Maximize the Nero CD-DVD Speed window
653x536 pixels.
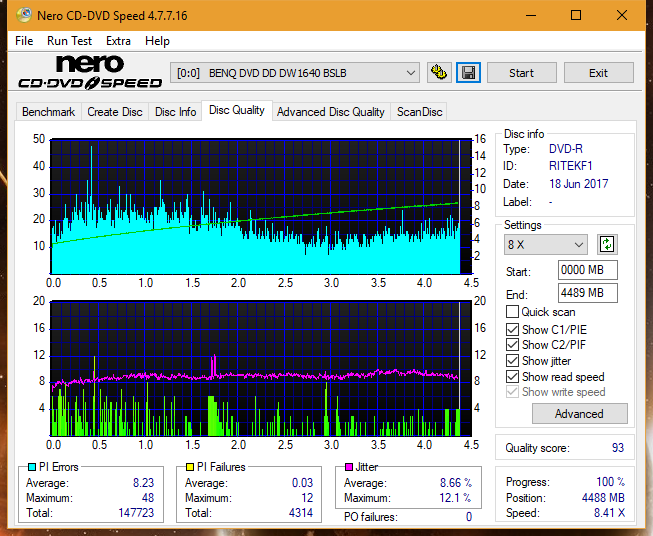[576, 15]
